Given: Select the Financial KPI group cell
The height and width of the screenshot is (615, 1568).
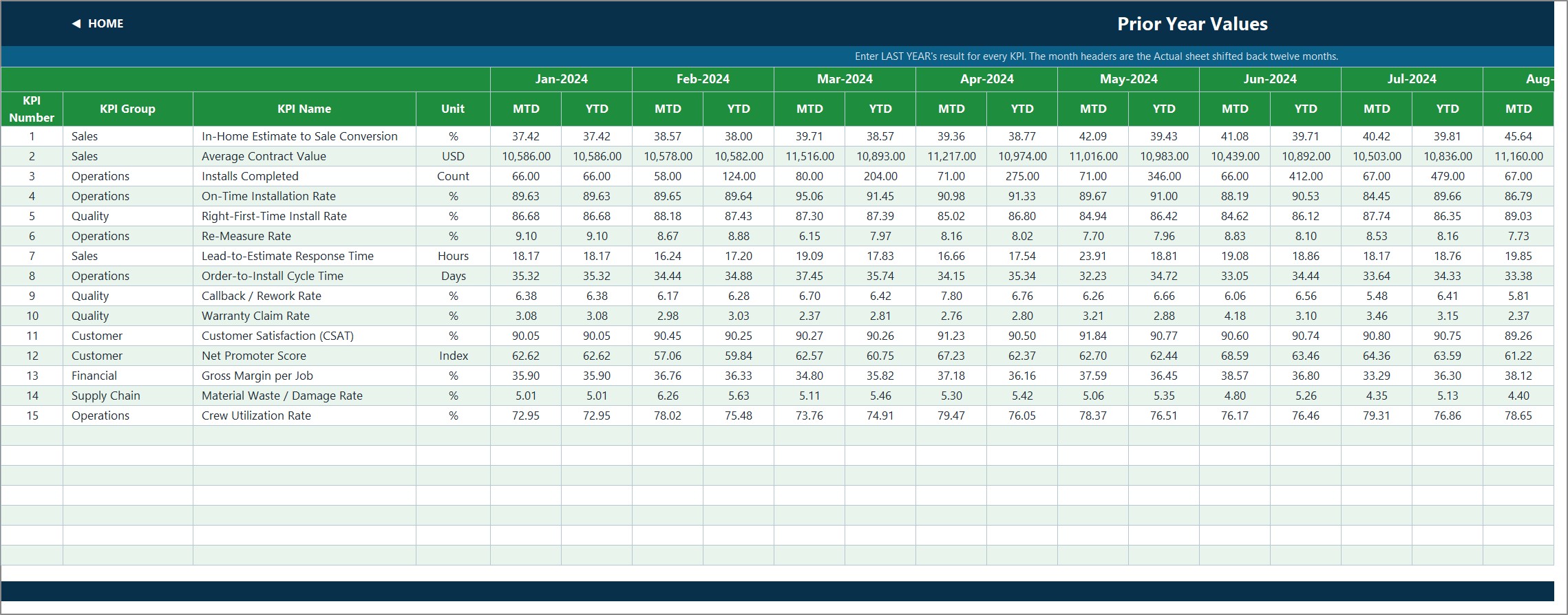Looking at the screenshot, I should (128, 376).
